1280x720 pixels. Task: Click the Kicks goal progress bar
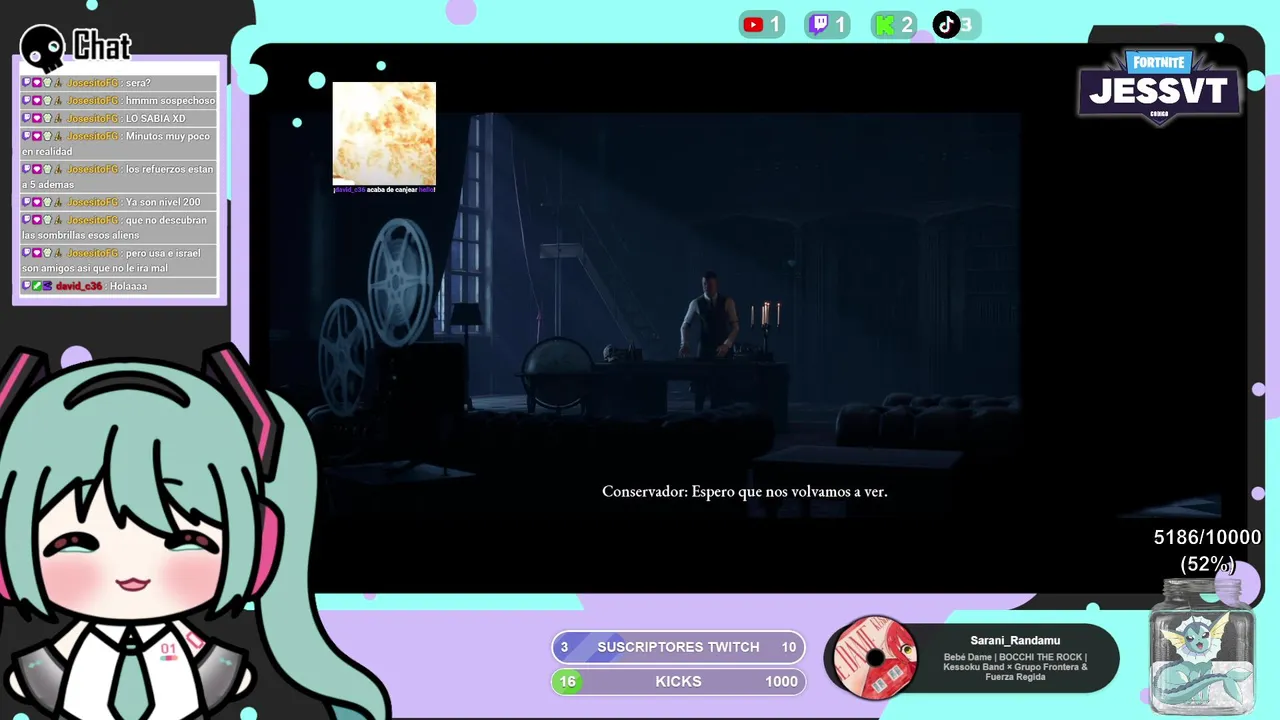(x=678, y=681)
